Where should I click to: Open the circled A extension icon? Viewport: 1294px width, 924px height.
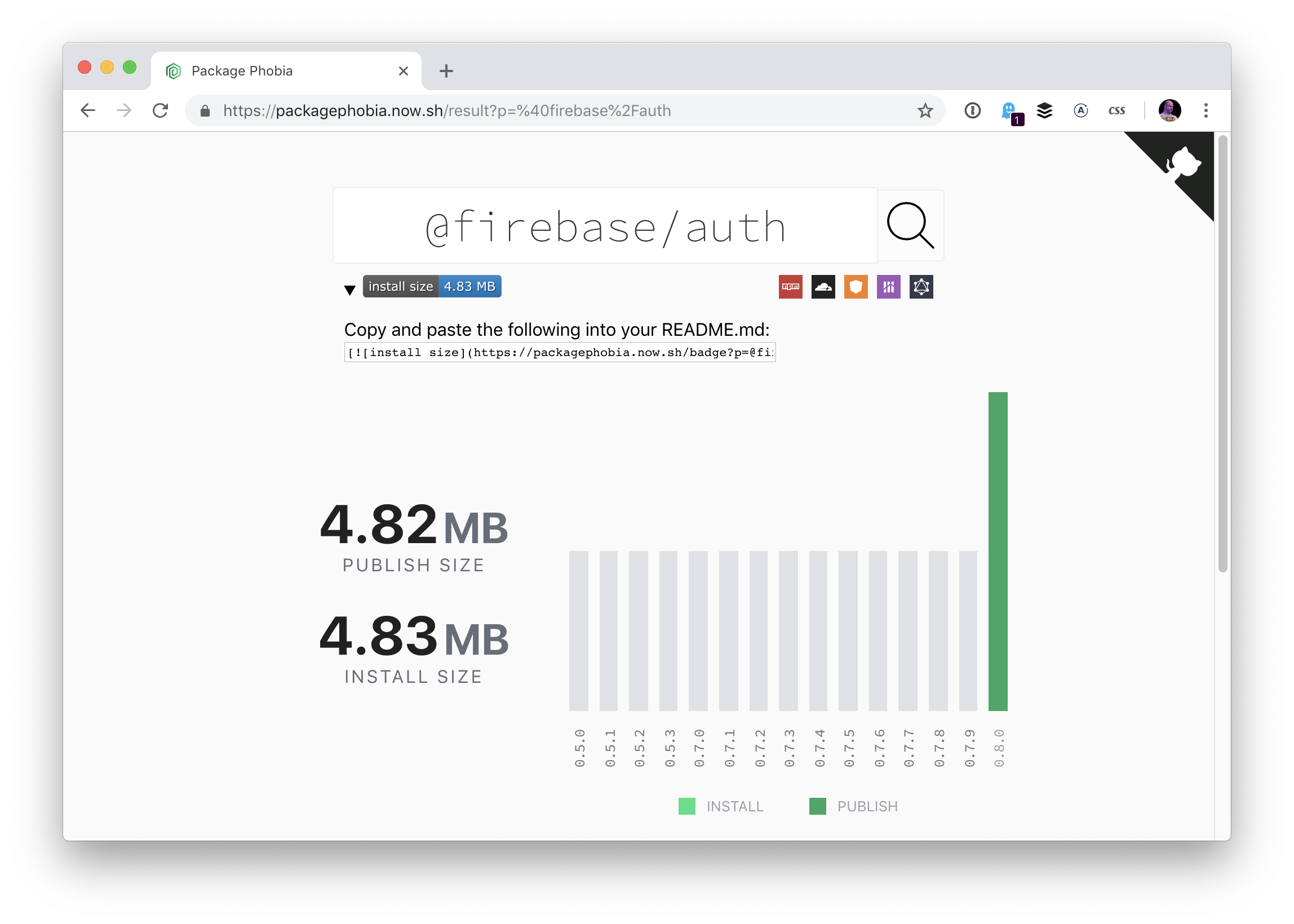click(1080, 110)
